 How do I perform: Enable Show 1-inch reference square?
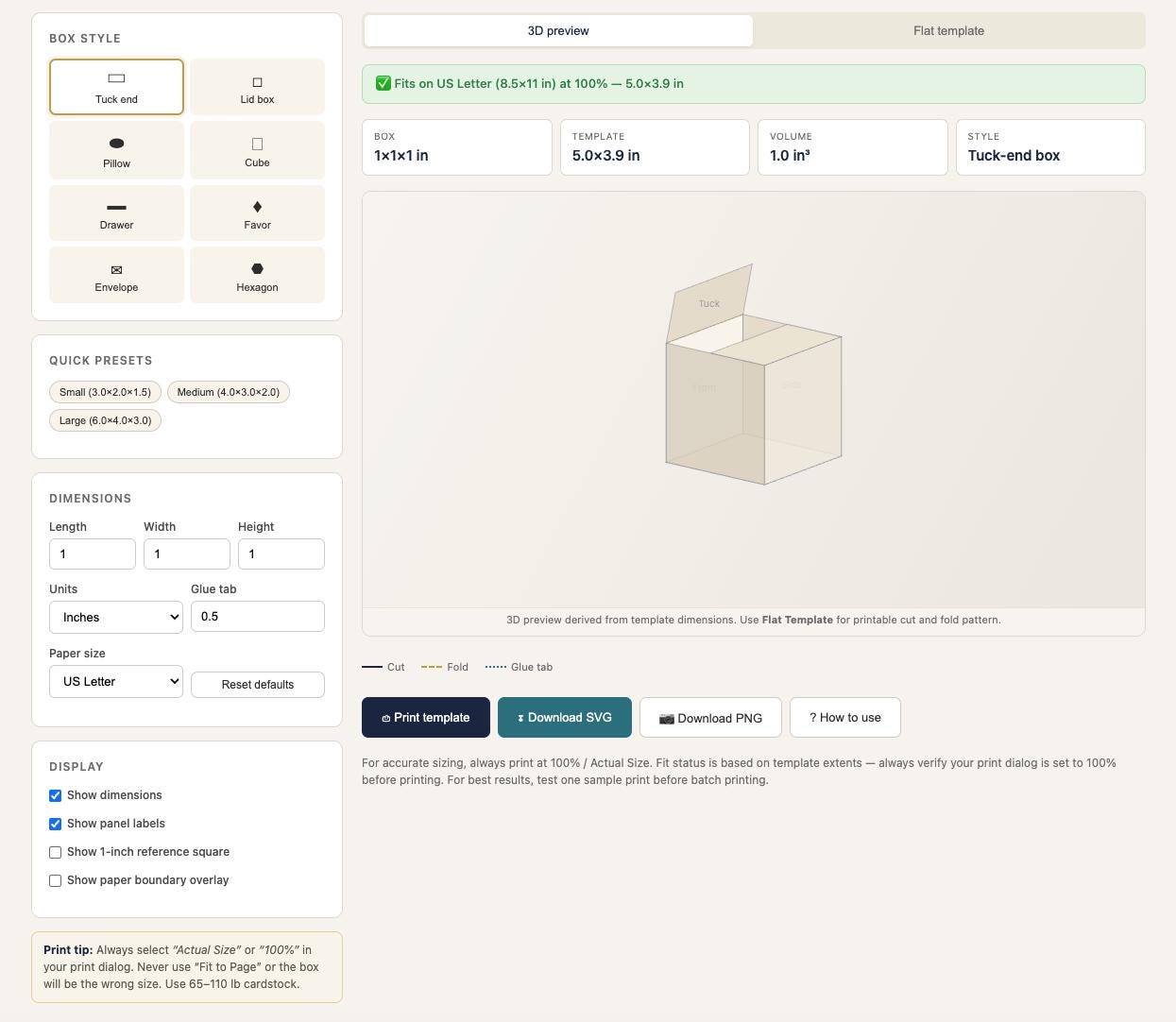[55, 852]
